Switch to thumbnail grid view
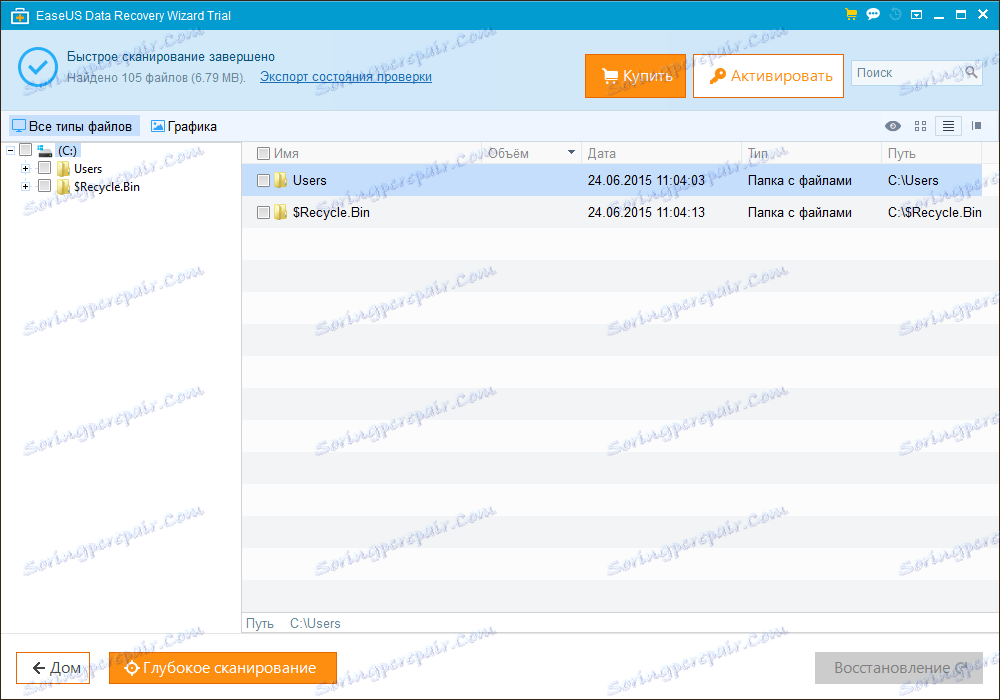 [920, 126]
